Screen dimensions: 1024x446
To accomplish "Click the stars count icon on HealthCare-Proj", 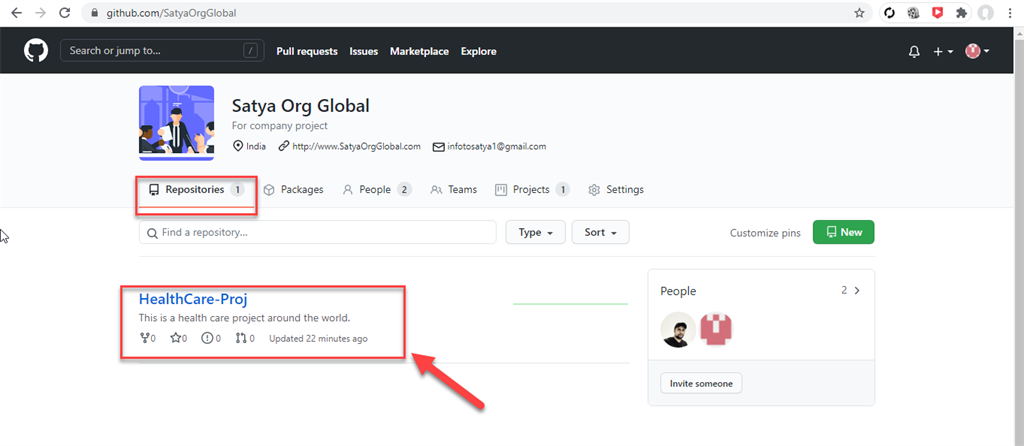I will 175,338.
